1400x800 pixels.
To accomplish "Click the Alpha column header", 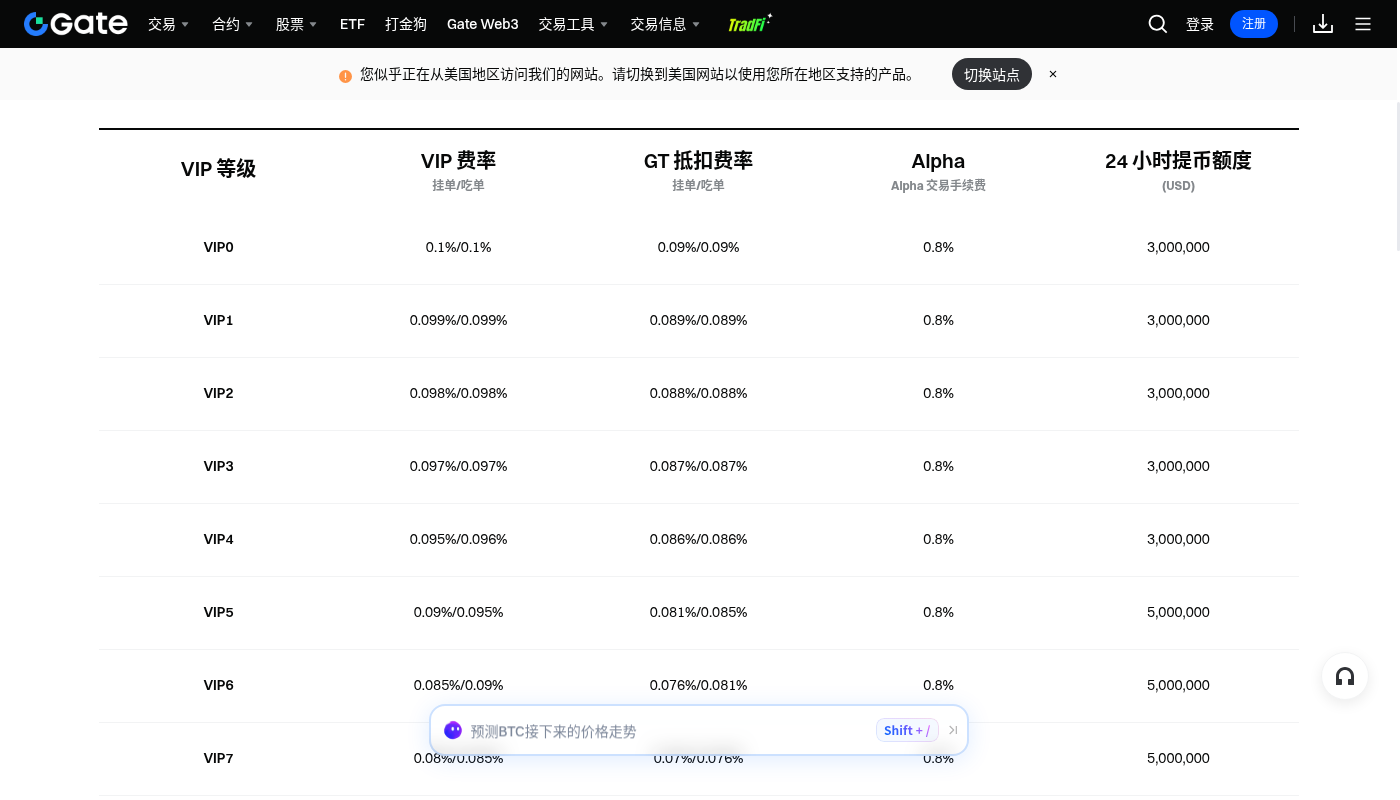I will click(938, 161).
